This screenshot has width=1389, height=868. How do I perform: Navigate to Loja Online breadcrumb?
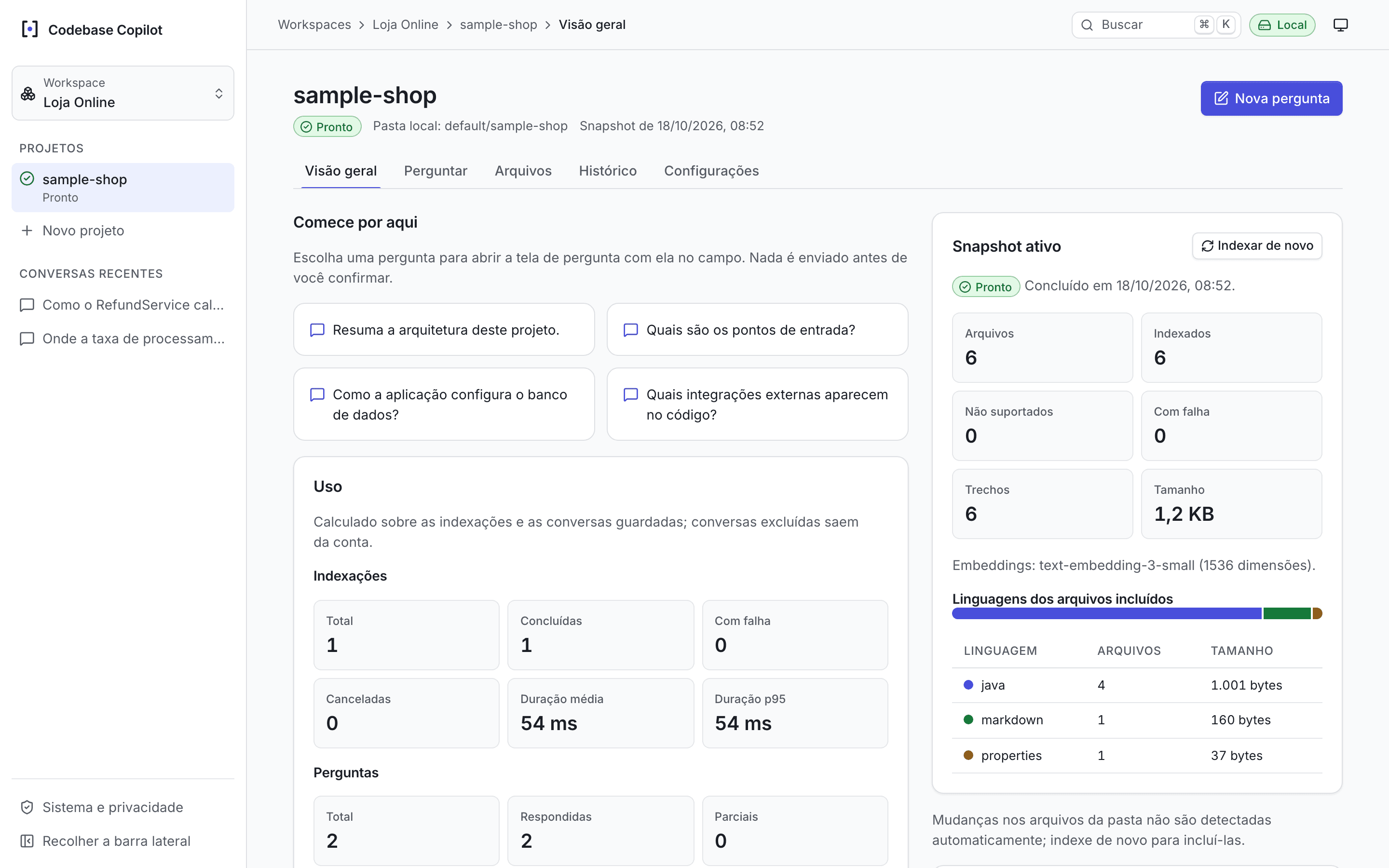(x=405, y=25)
